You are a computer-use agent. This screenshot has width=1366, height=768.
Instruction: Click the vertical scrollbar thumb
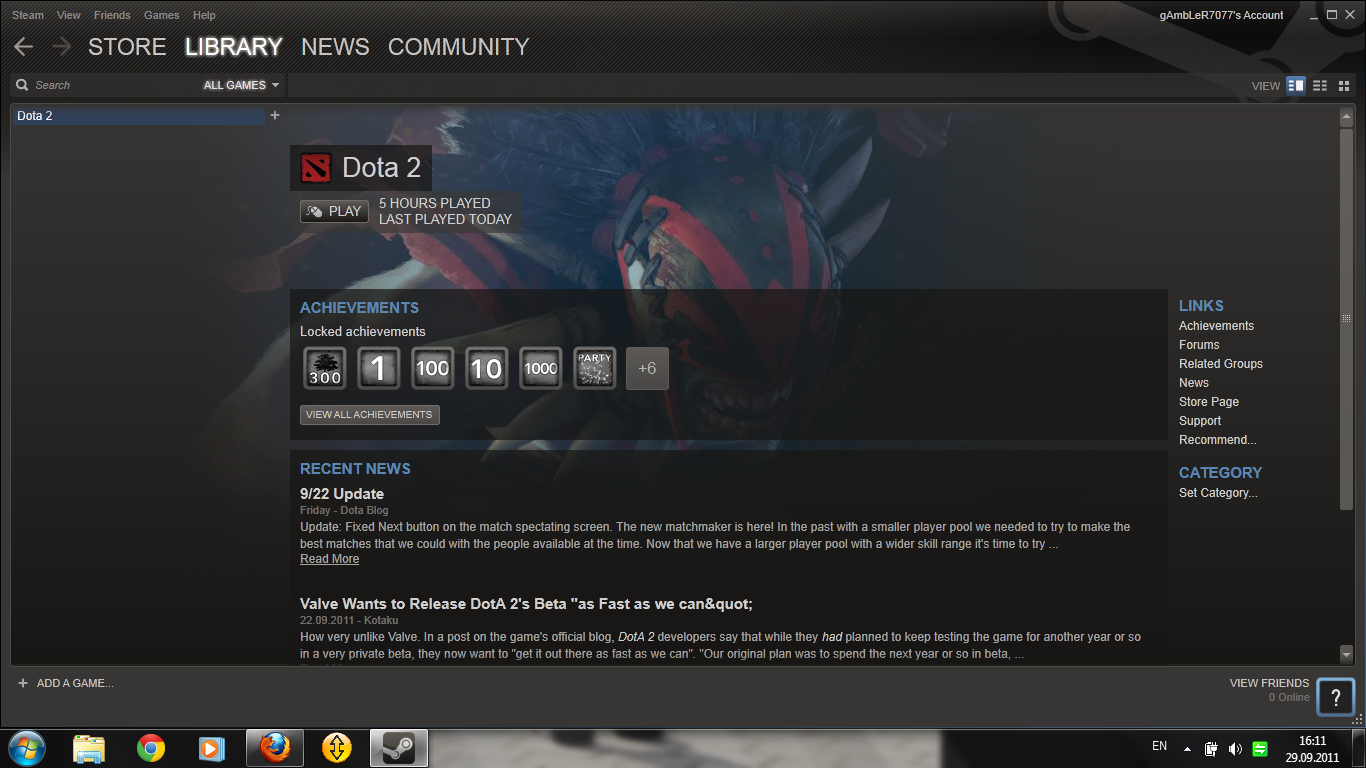[1346, 318]
